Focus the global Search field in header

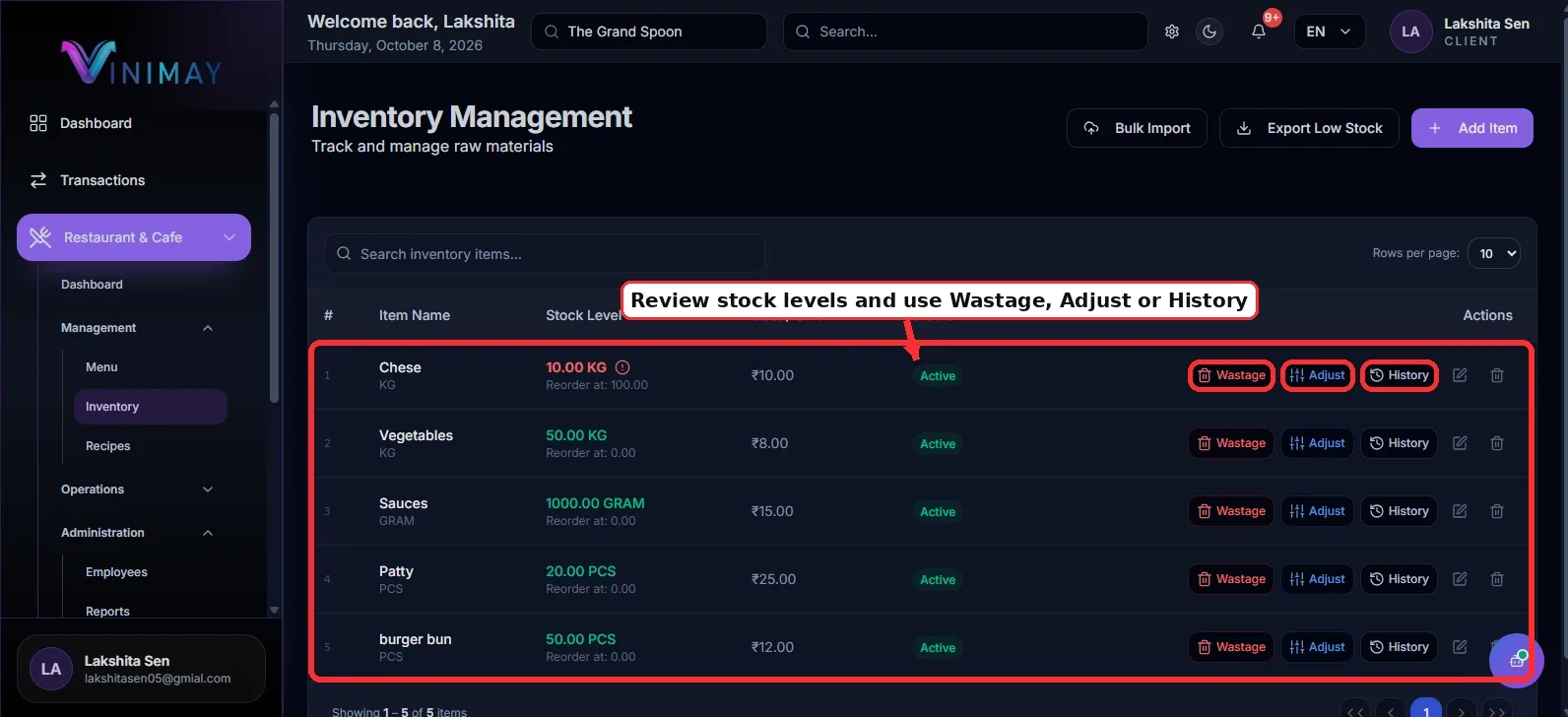pyautogui.click(x=965, y=32)
